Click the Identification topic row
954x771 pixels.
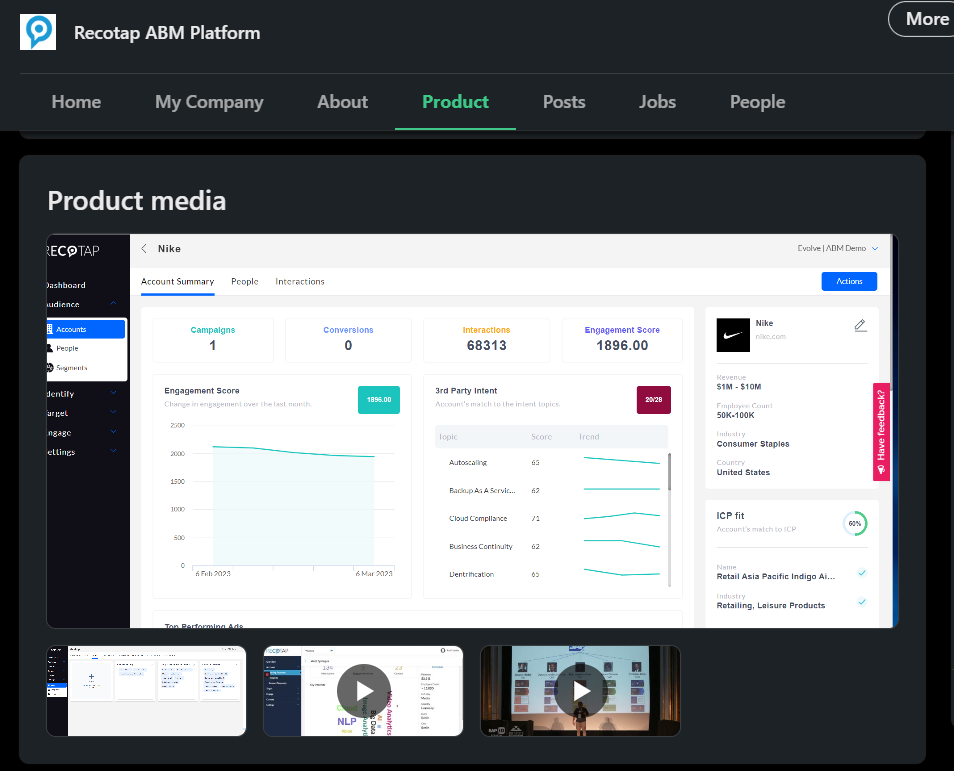pos(551,574)
